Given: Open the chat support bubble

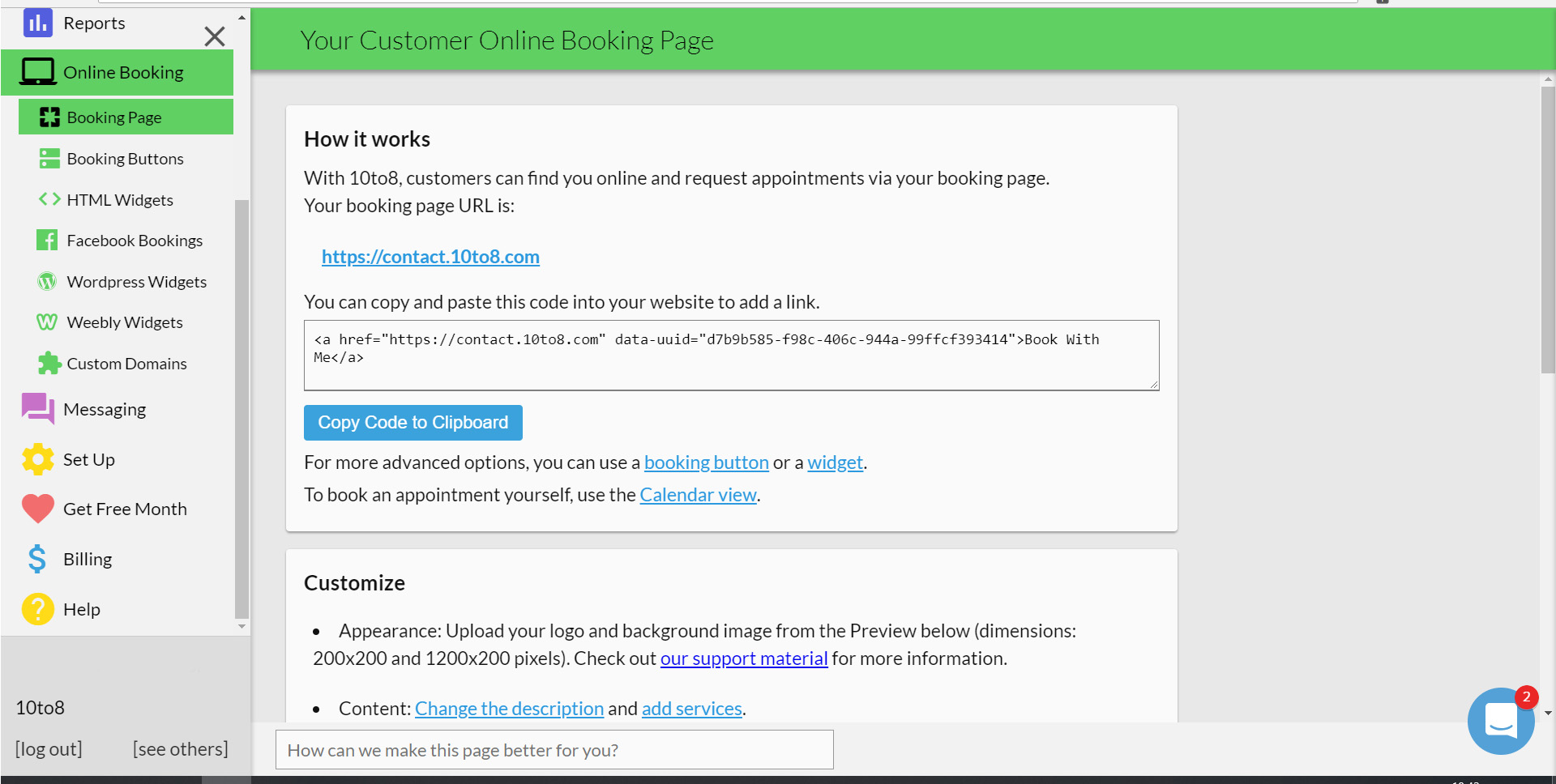Looking at the screenshot, I should 1501,721.
